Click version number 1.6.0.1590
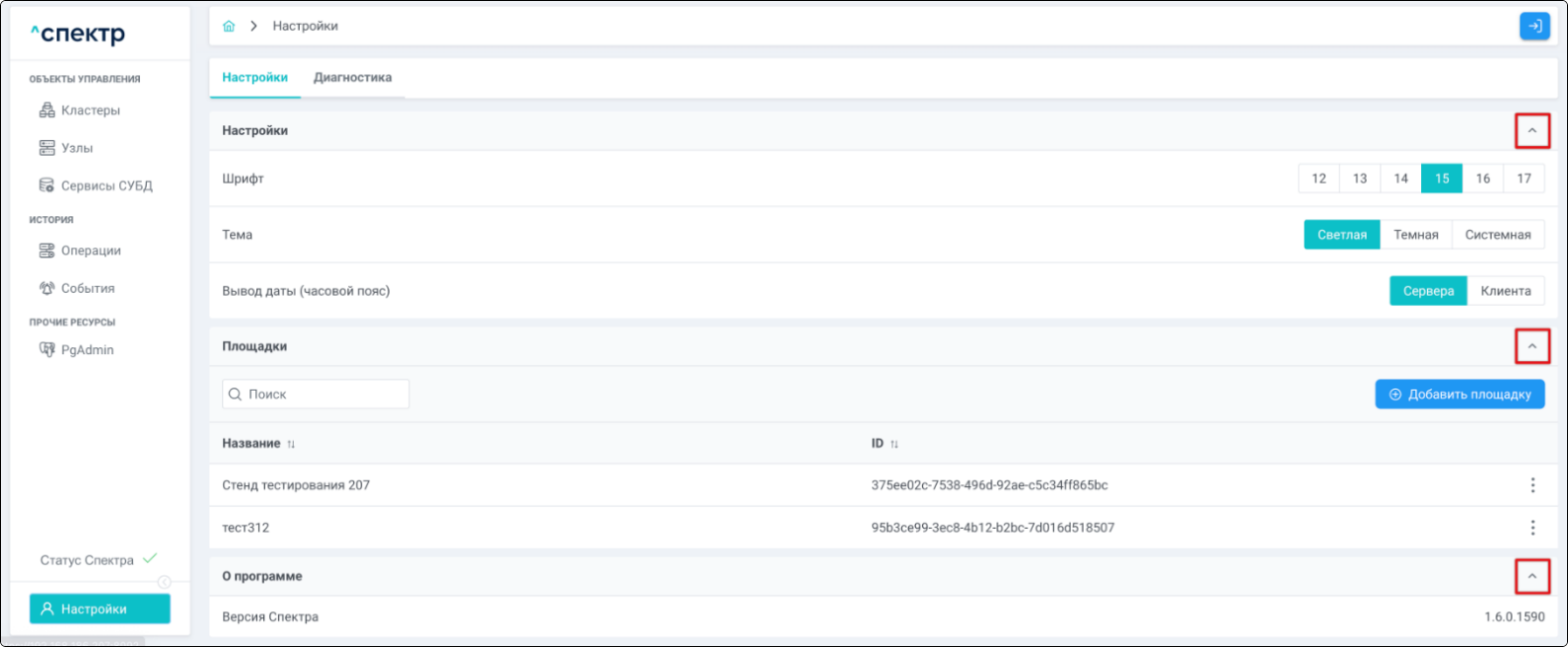Viewport: 1568px width, 647px height. 1514,617
